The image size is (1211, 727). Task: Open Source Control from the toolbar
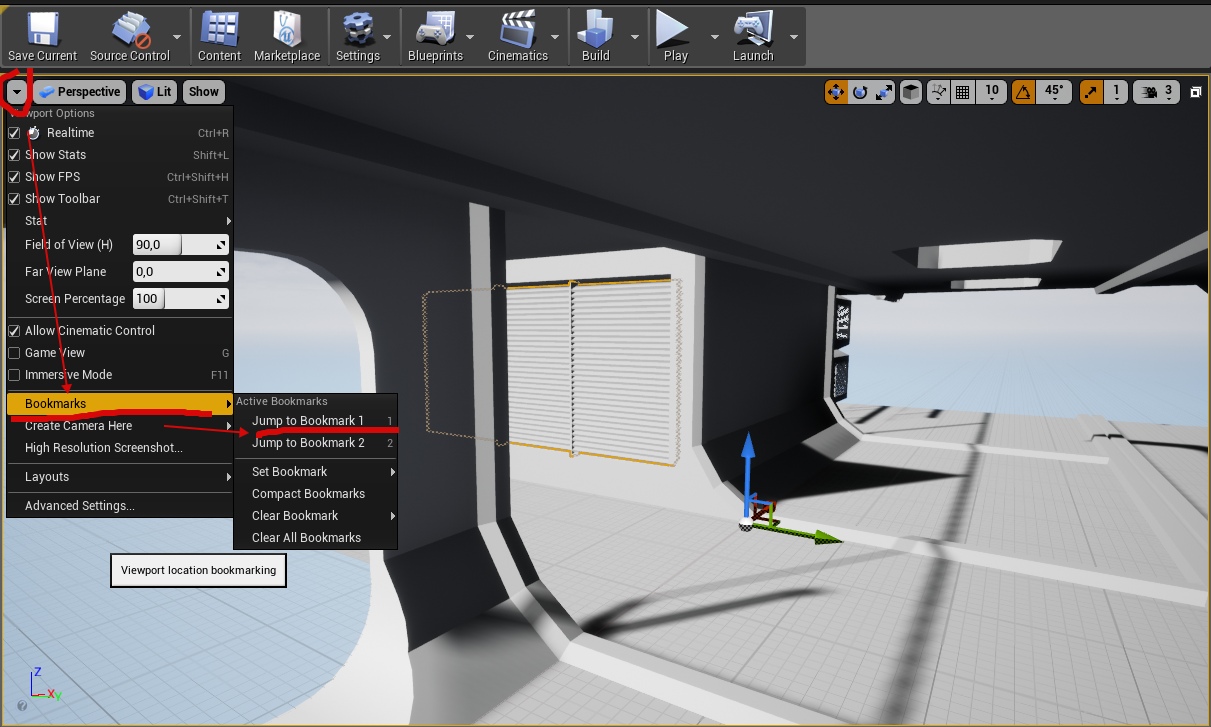130,37
